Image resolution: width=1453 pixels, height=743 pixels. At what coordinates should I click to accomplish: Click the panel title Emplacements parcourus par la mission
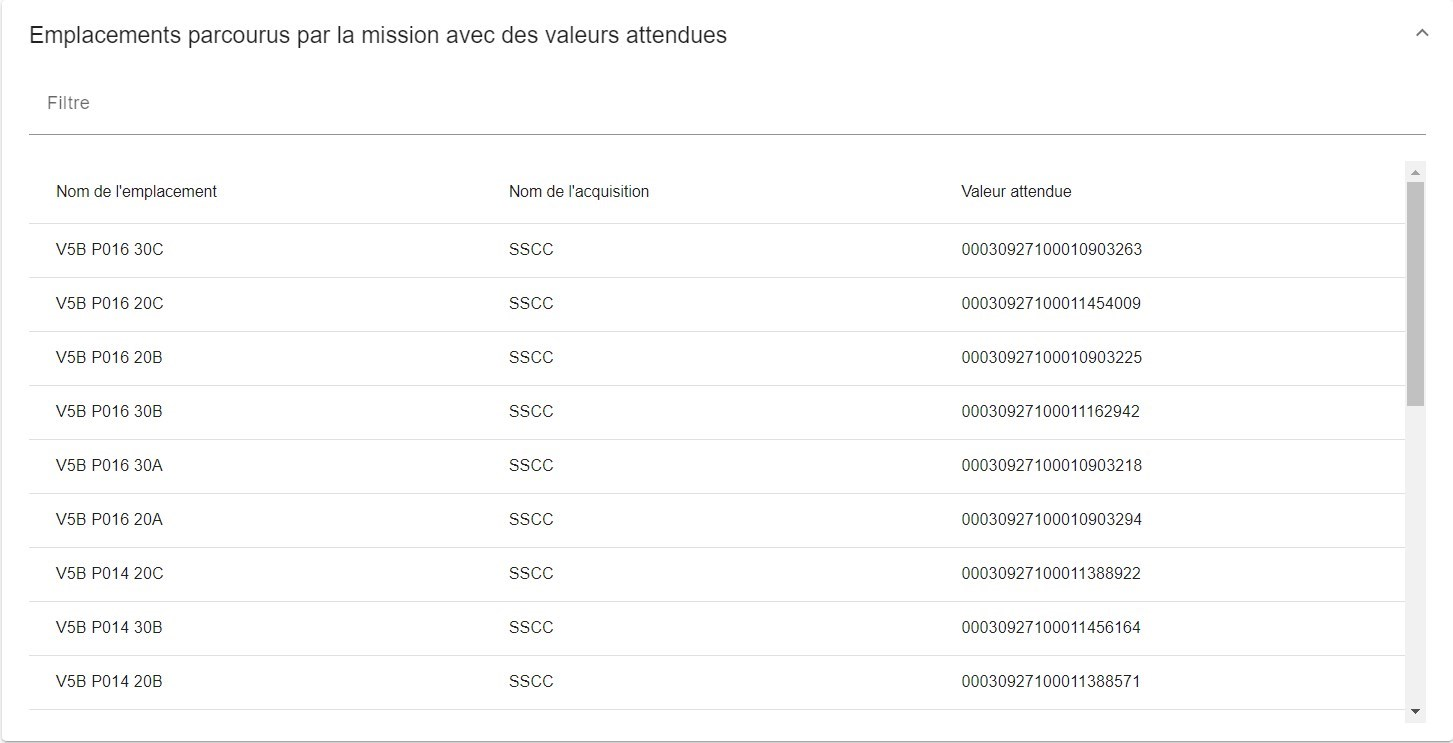click(x=378, y=35)
